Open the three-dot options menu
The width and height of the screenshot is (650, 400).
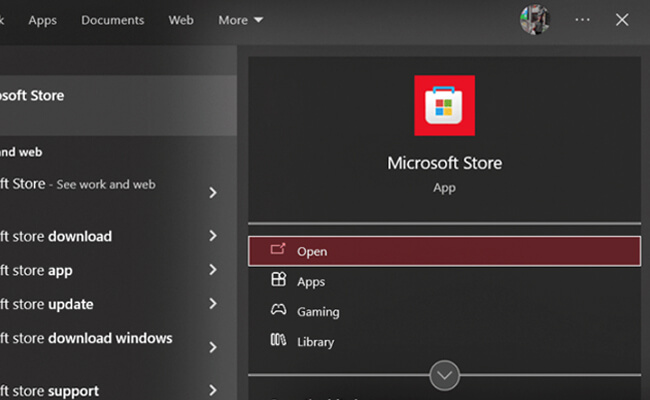pos(582,19)
